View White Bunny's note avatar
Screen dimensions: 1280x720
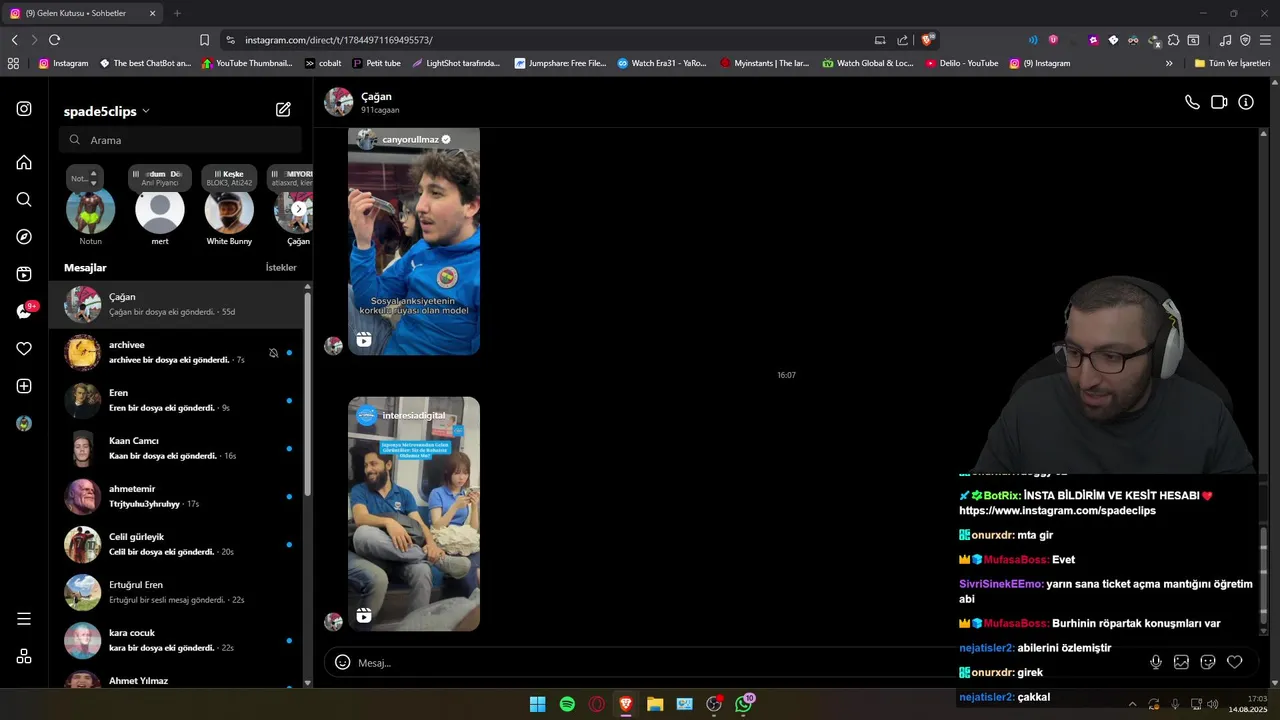pos(229,211)
